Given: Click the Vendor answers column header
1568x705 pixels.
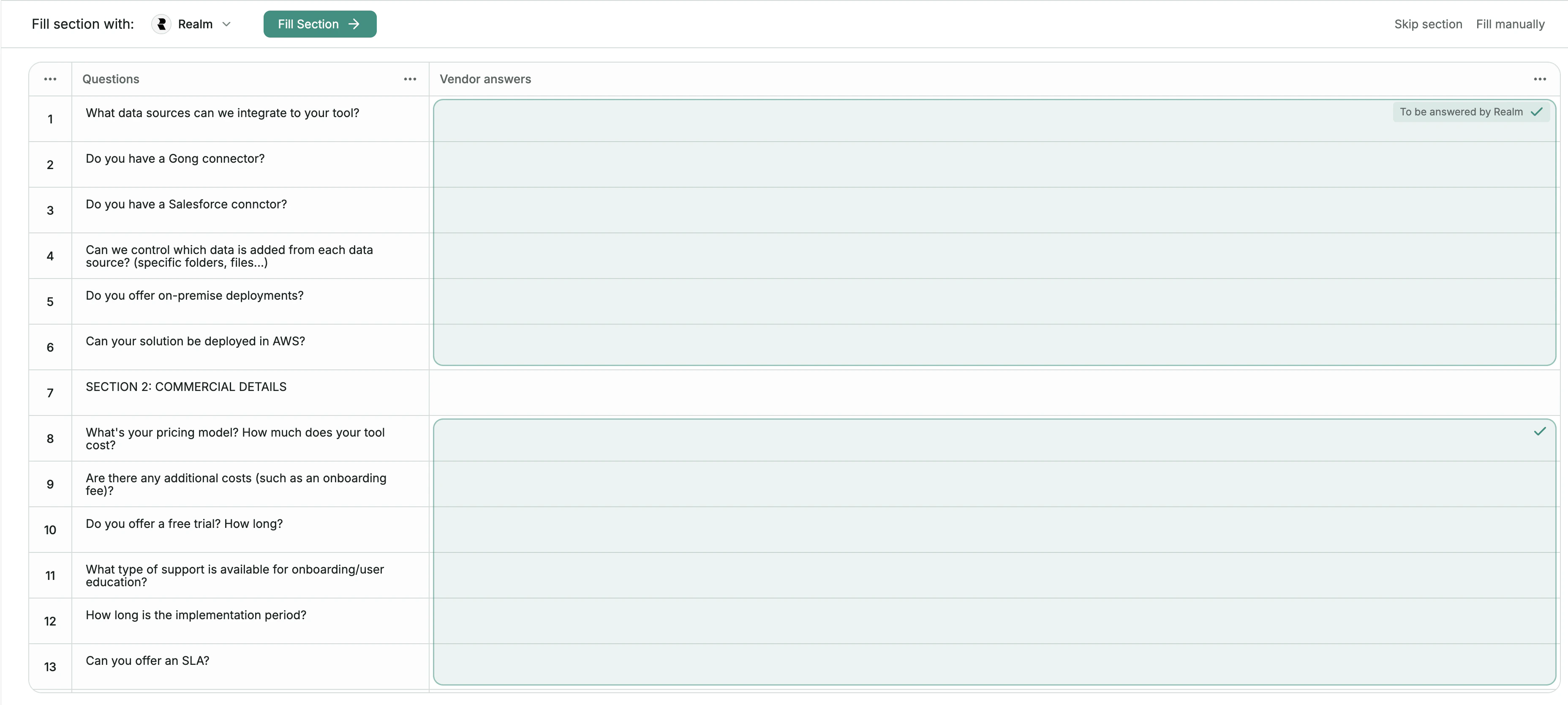Looking at the screenshot, I should 485,79.
